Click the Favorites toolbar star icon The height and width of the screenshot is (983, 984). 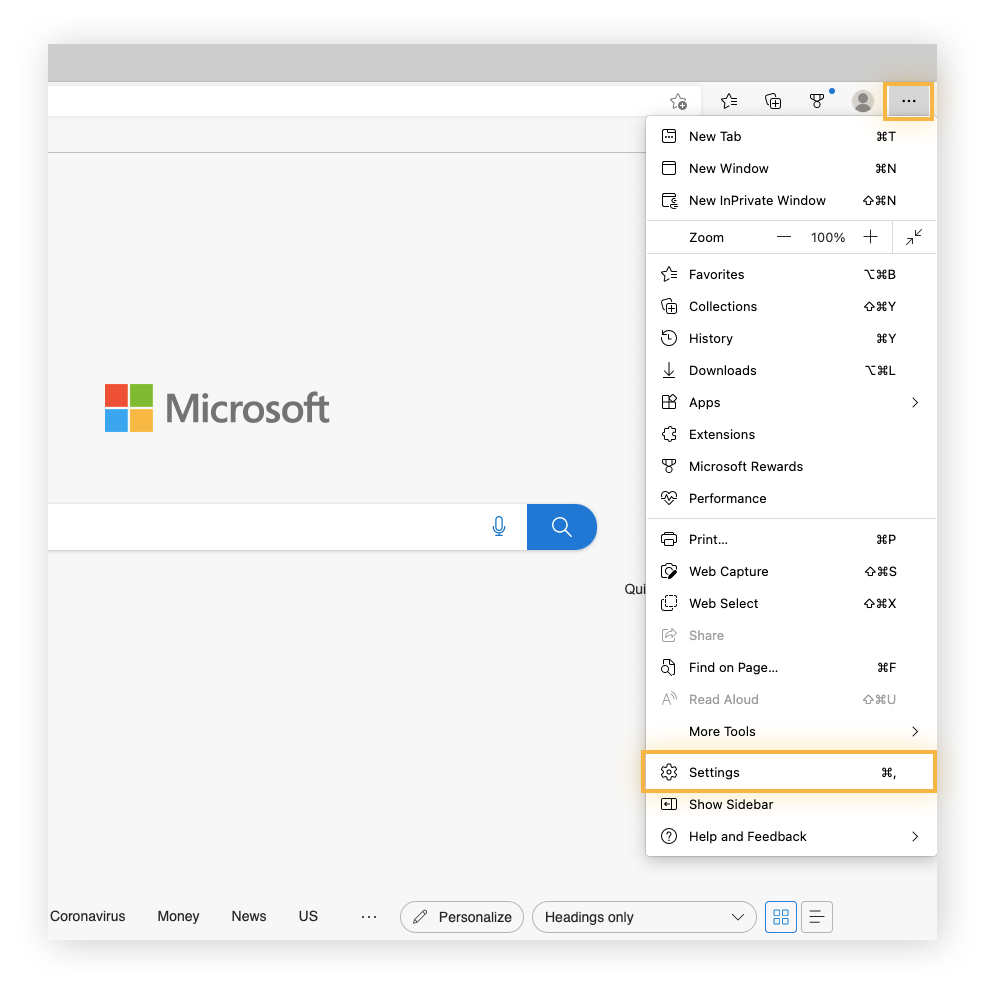click(x=728, y=101)
